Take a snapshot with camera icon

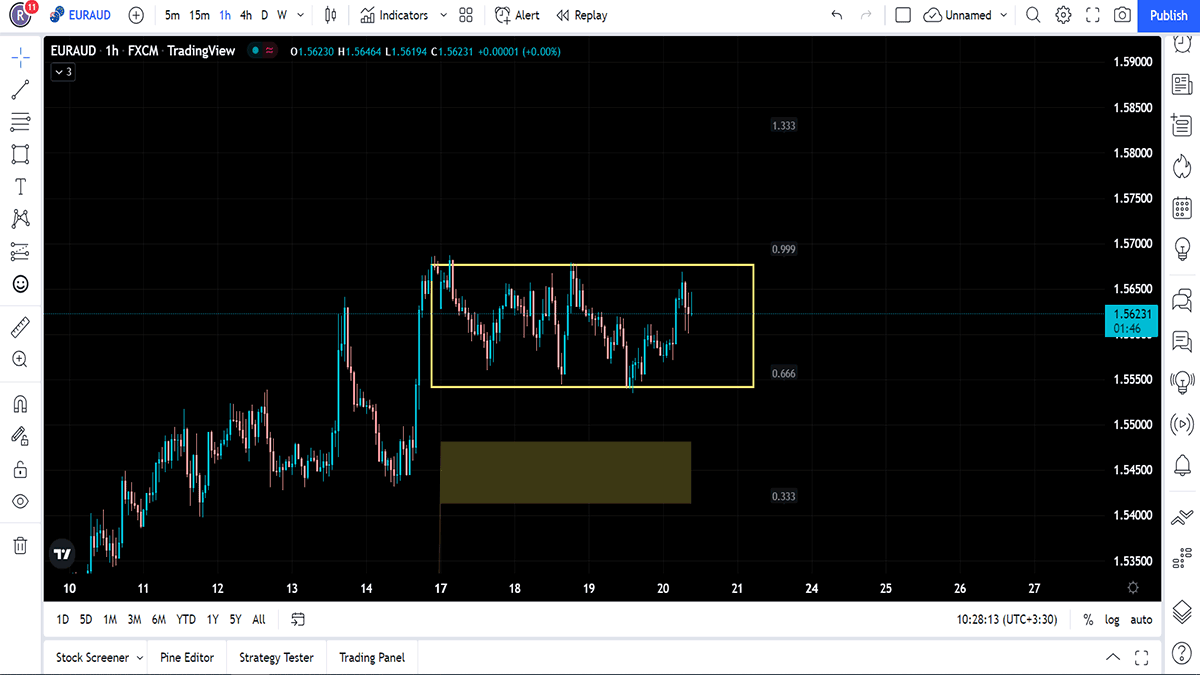click(1123, 15)
